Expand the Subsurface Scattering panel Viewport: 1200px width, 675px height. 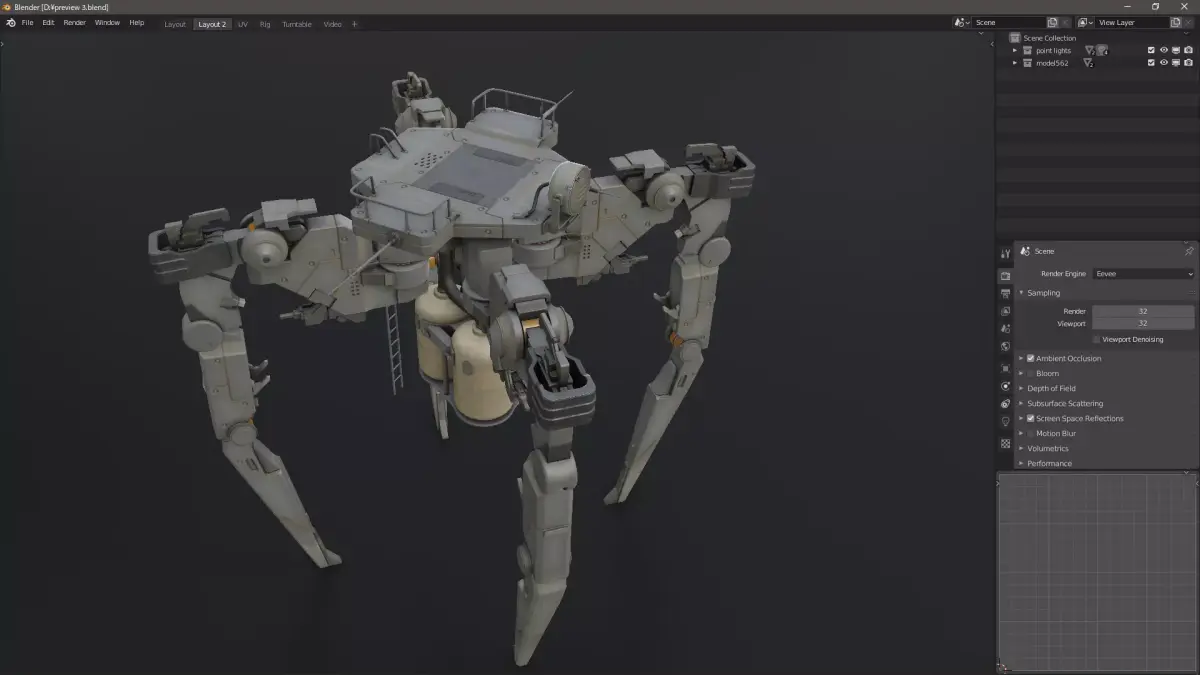[1021, 403]
